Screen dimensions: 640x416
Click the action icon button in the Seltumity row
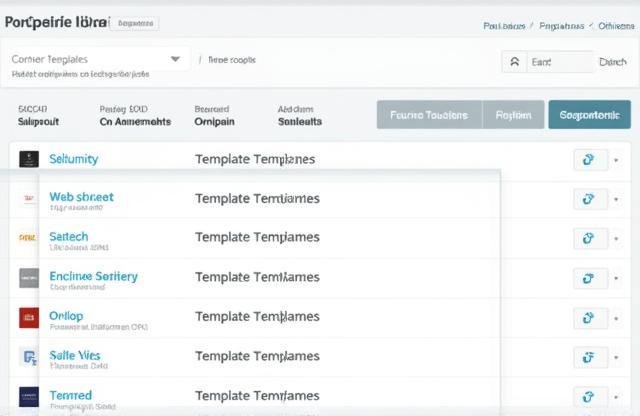(590, 160)
